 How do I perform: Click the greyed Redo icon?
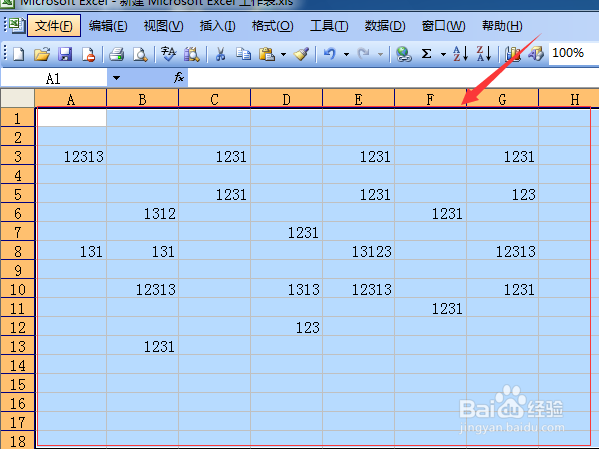pyautogui.click(x=363, y=54)
